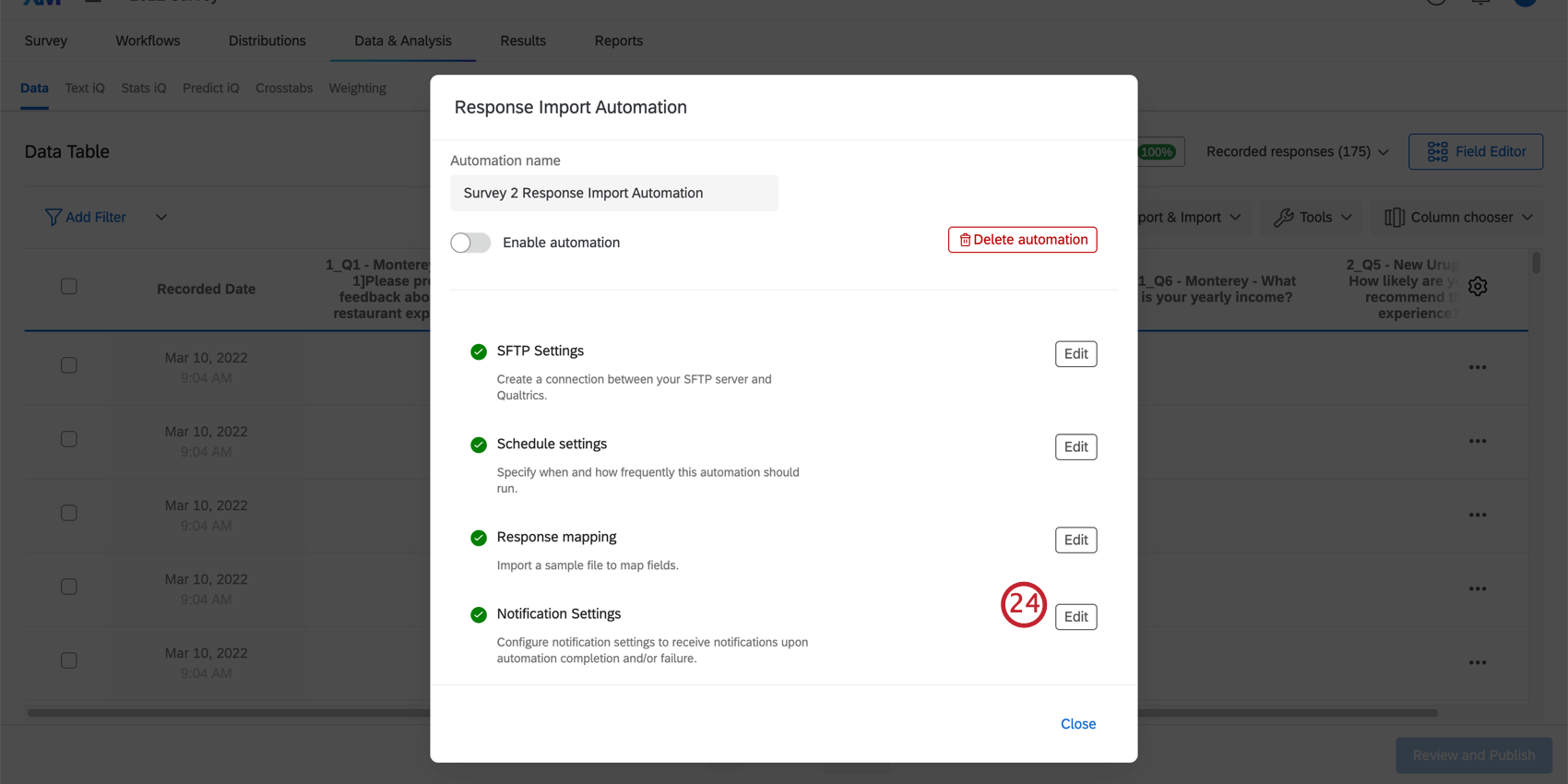Open the Export & Import dropdown
The image size is (1568, 784).
1190,217
